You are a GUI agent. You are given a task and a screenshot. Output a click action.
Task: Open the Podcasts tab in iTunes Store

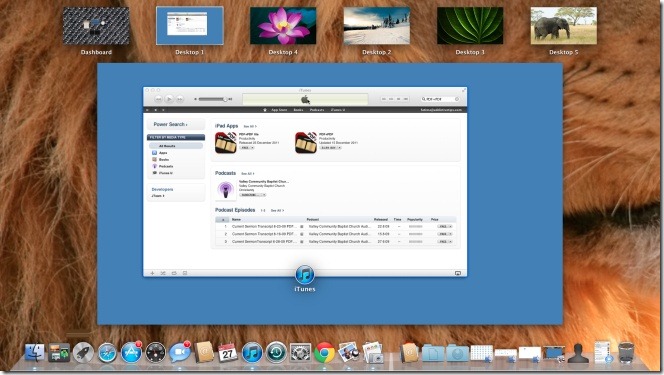pyautogui.click(x=317, y=110)
